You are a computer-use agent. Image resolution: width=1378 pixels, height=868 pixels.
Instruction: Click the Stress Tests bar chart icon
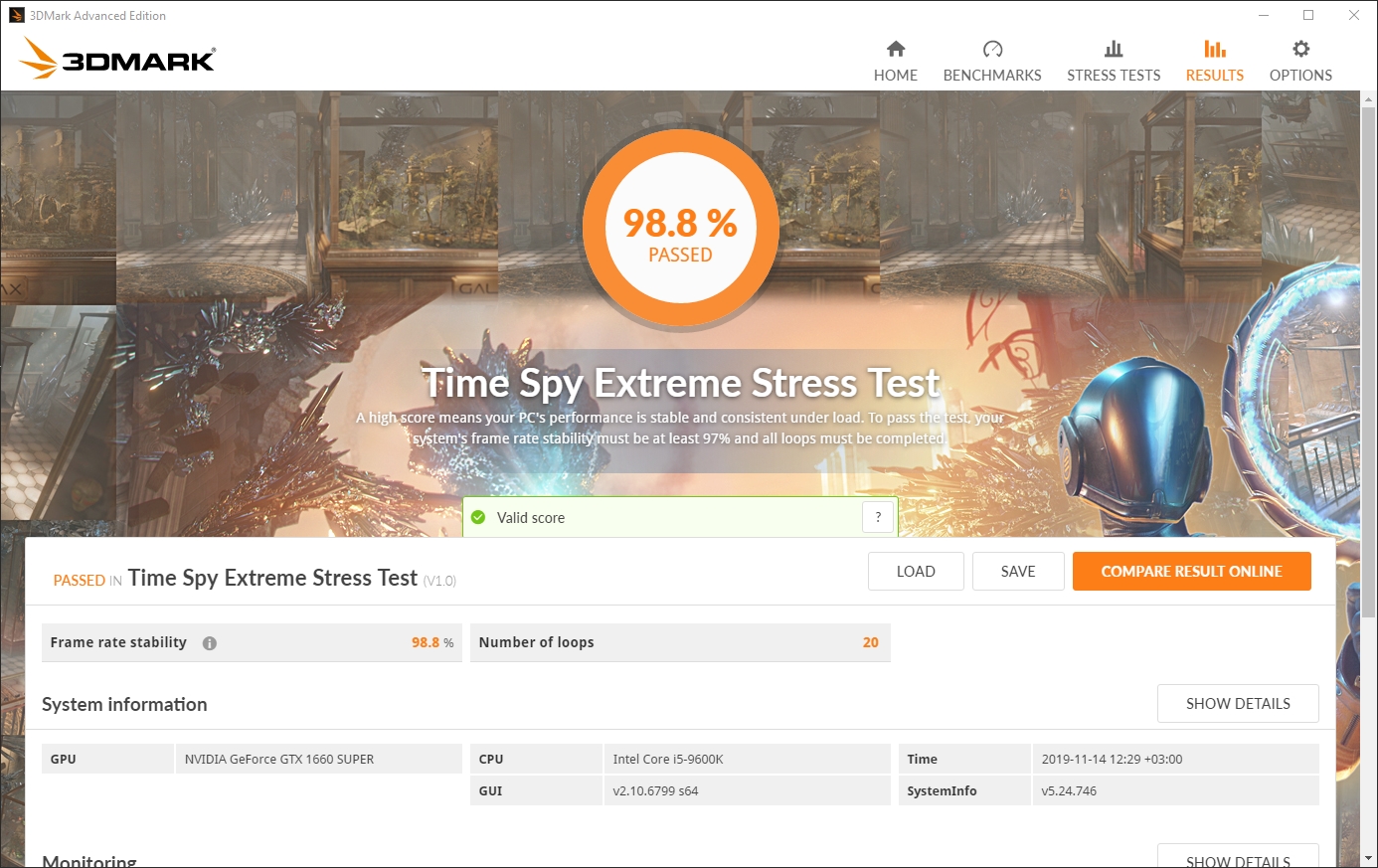coord(1114,49)
